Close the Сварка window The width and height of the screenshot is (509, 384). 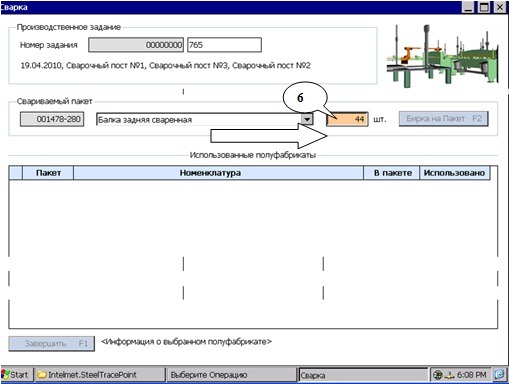[x=500, y=7]
